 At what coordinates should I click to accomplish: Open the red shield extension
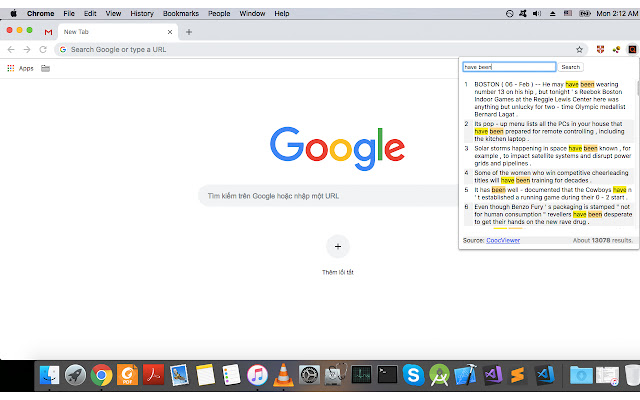[x=600, y=49]
